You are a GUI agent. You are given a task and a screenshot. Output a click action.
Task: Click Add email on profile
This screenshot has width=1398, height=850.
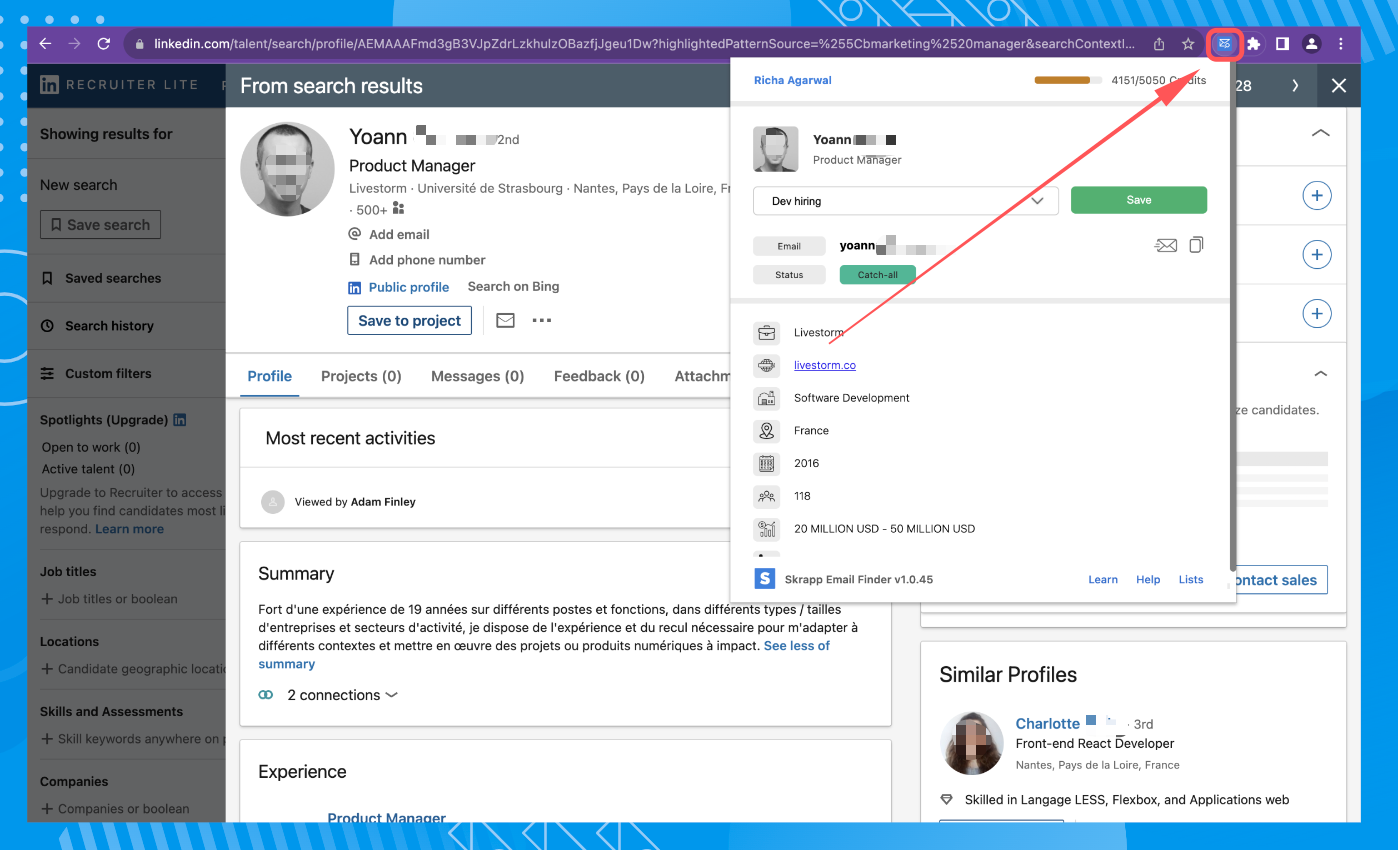coord(399,234)
